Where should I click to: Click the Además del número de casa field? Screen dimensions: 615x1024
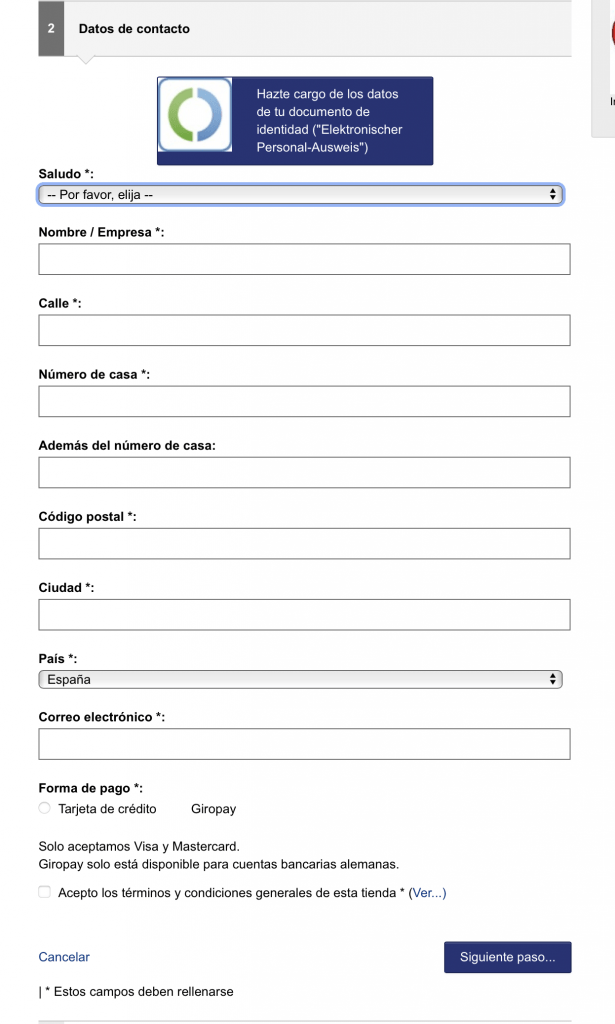click(x=304, y=472)
